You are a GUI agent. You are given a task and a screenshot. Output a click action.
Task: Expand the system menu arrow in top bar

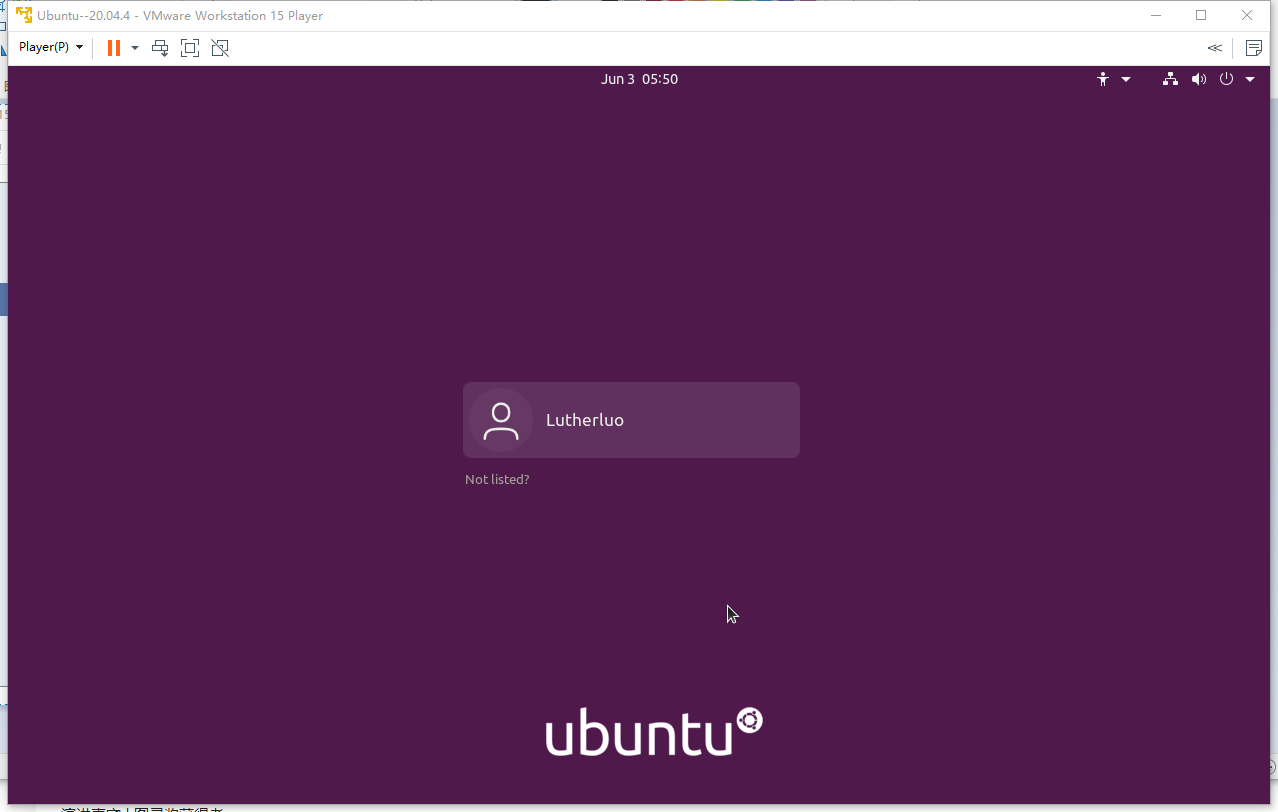pos(1250,79)
